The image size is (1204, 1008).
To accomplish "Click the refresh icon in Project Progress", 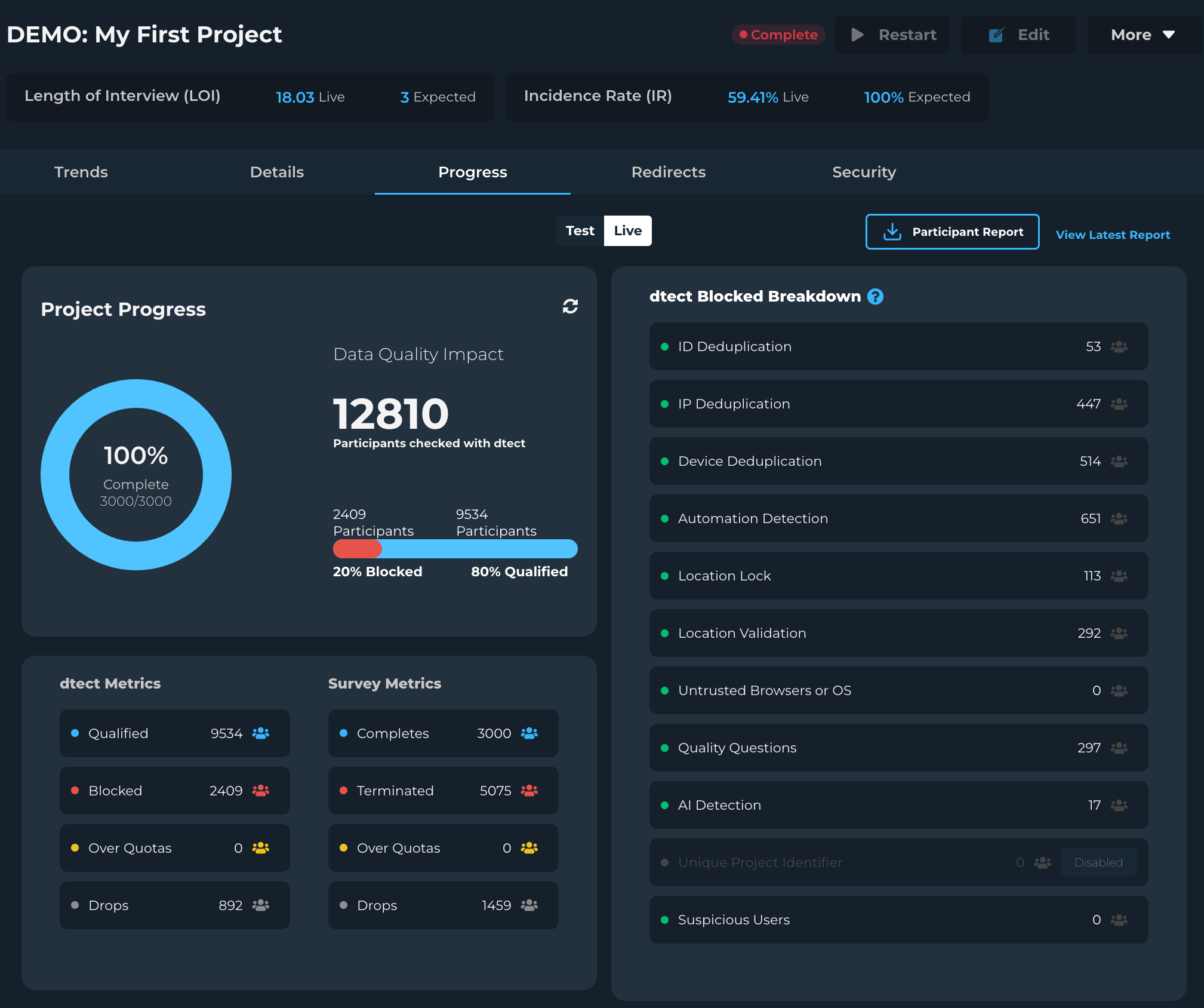I will tap(570, 306).
